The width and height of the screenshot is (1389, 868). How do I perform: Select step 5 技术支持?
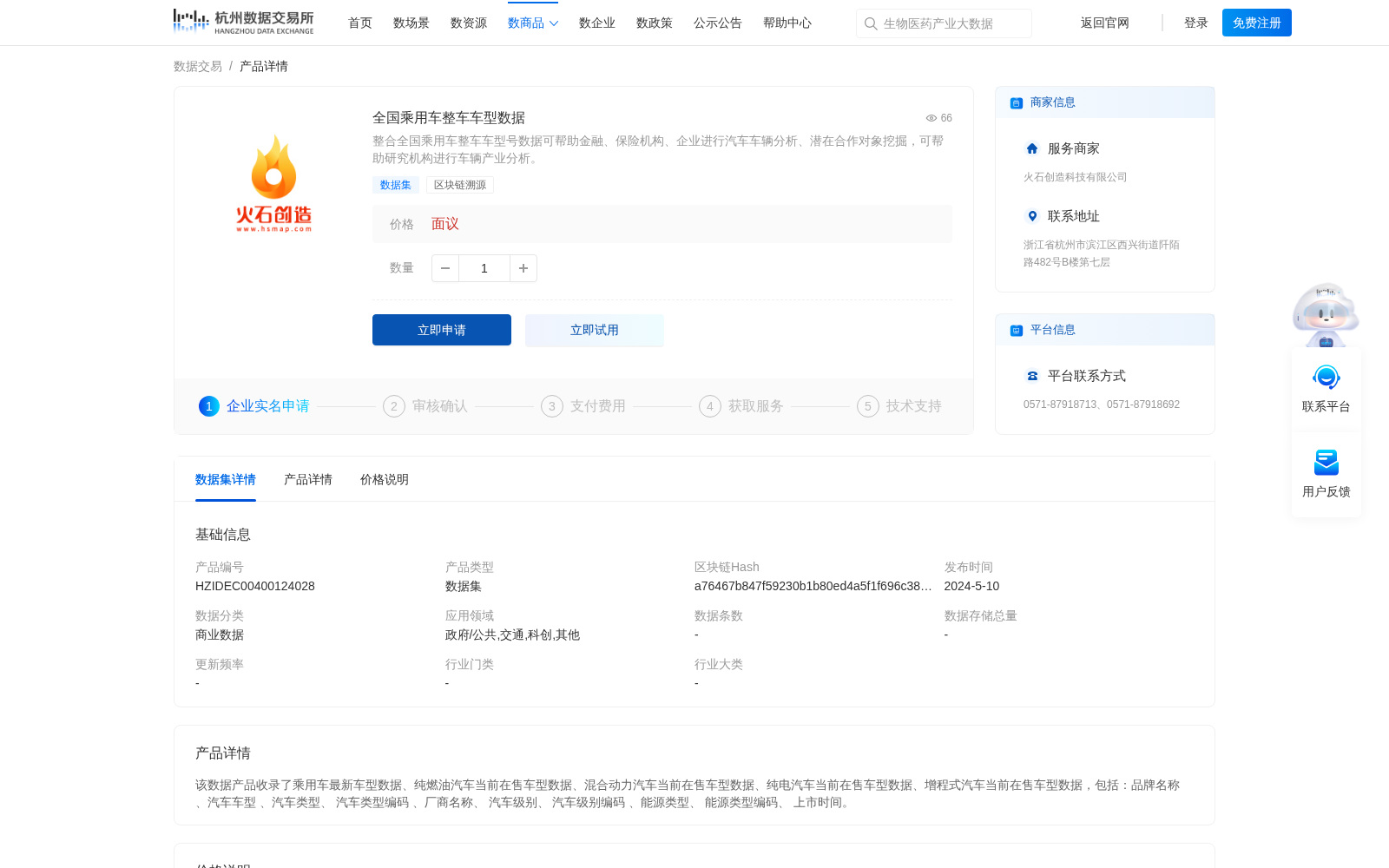click(x=899, y=406)
